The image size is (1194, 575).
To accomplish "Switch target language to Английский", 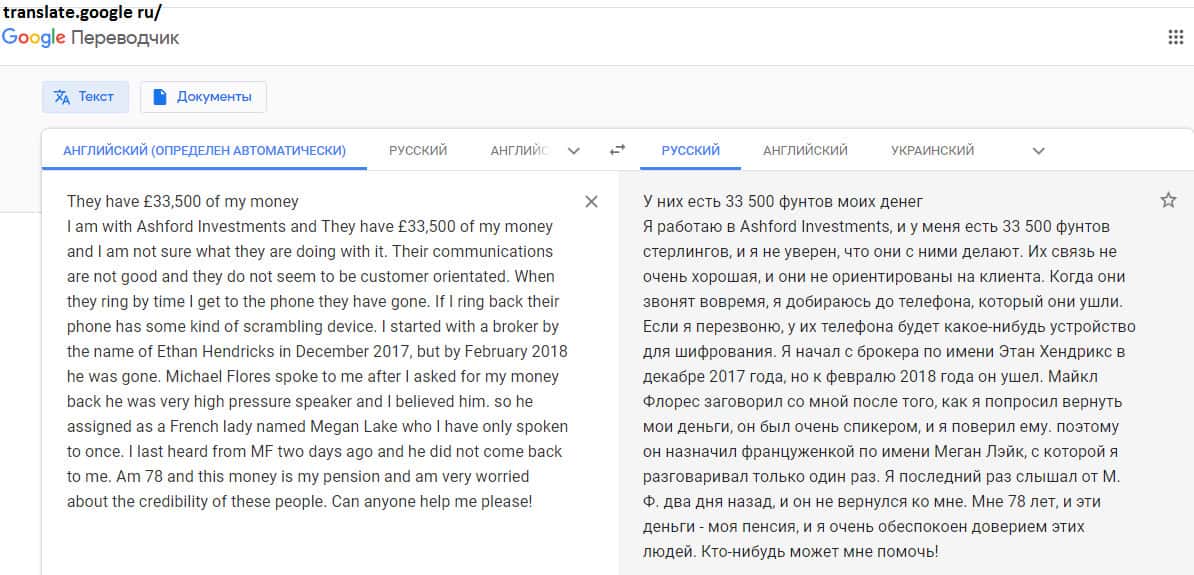I will [805, 150].
